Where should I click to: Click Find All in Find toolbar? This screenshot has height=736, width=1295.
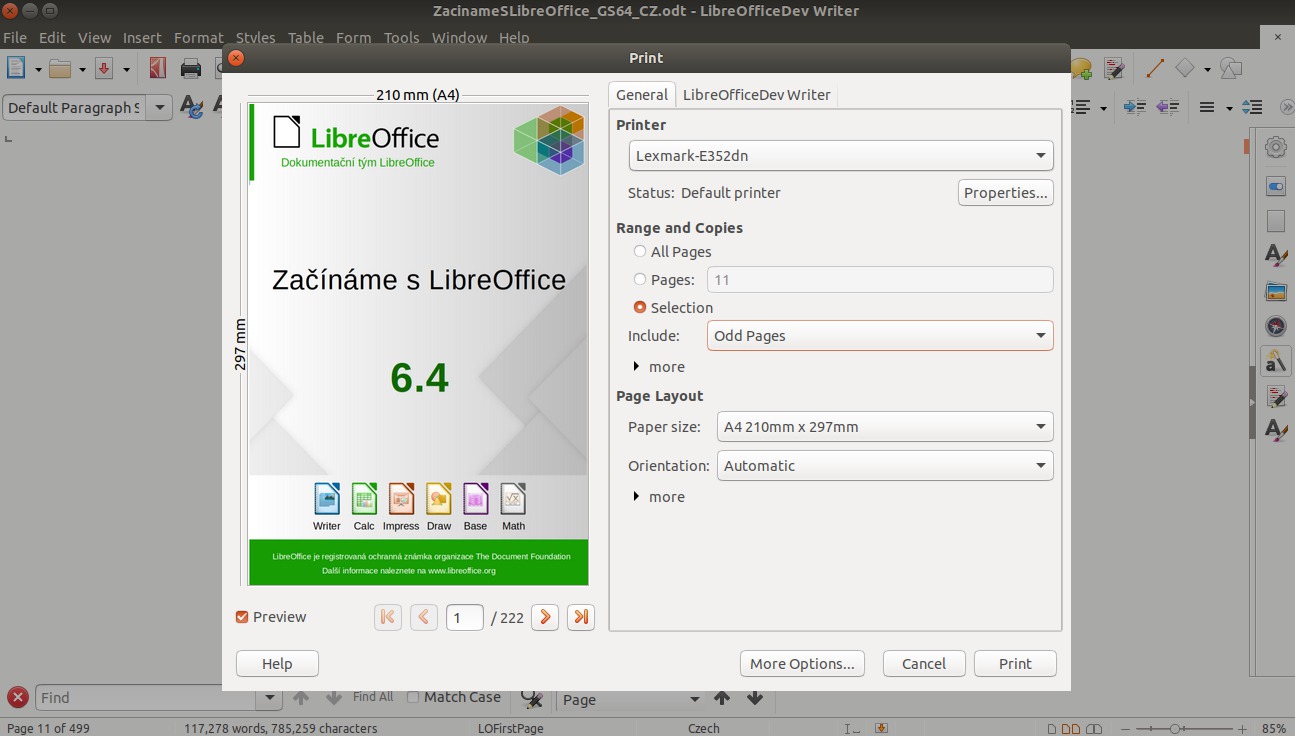(x=373, y=697)
